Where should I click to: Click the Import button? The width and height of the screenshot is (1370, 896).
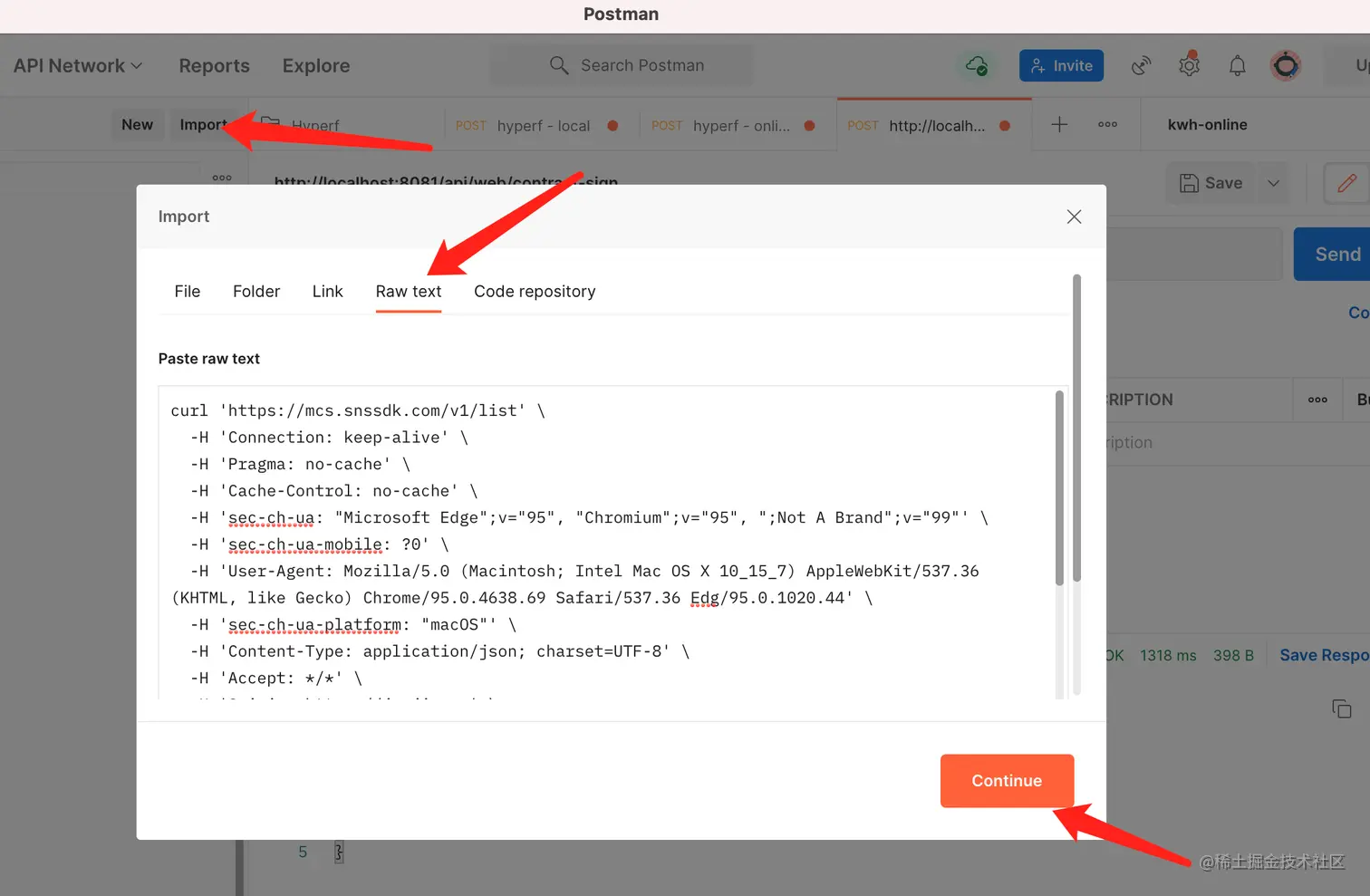203,124
